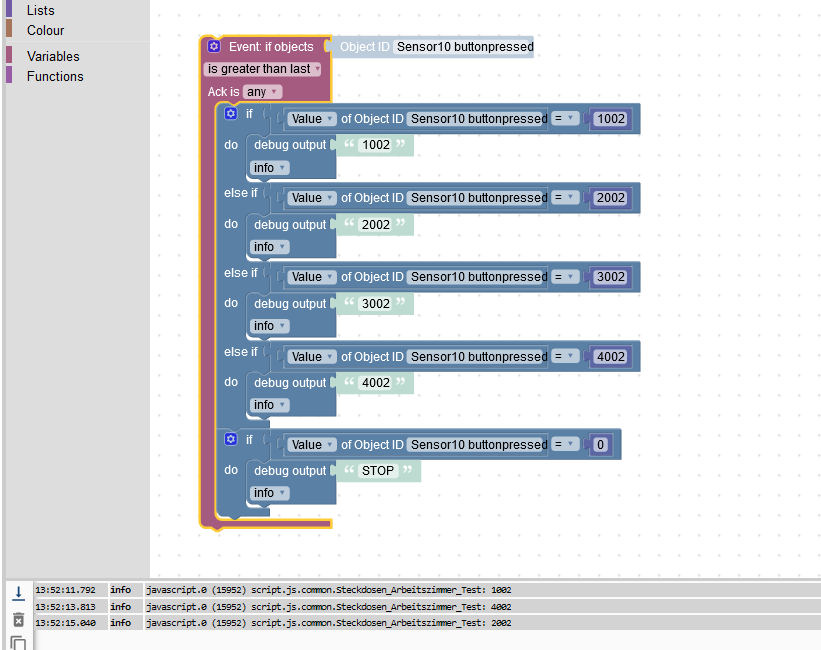Open equals operator dropdown before 3002
821x650 pixels.
[x=564, y=277]
